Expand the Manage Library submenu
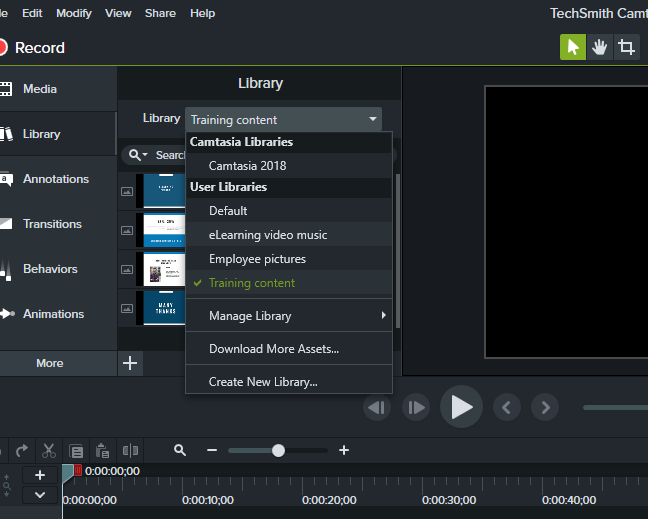This screenshot has height=519, width=648. click(x=289, y=316)
